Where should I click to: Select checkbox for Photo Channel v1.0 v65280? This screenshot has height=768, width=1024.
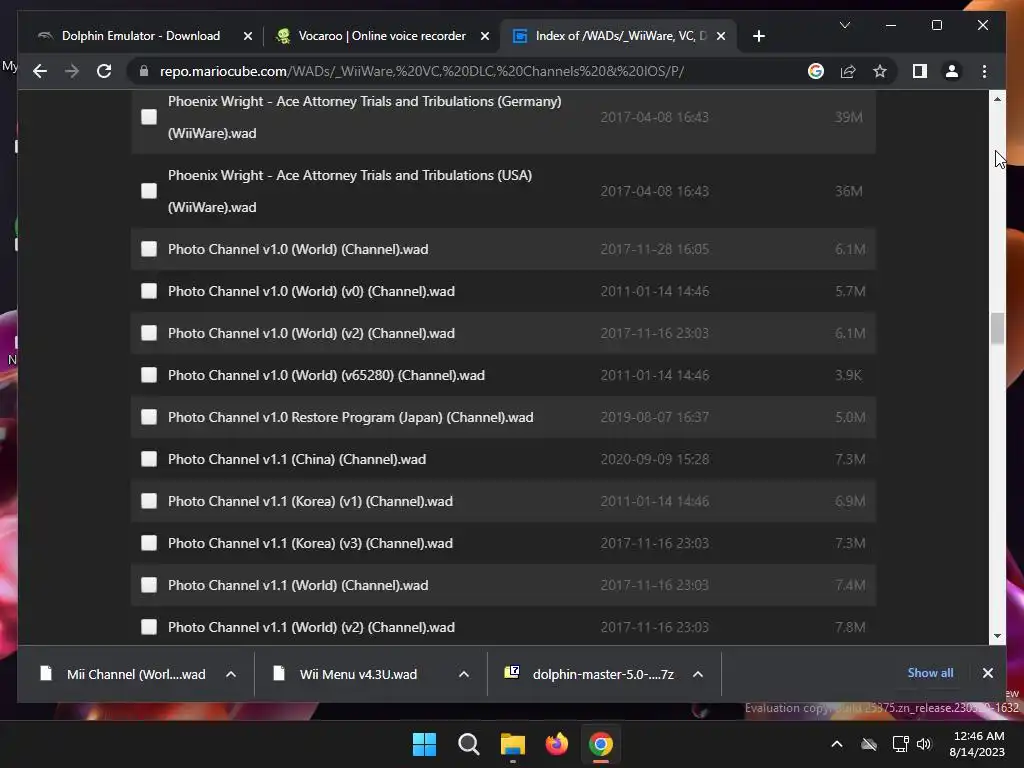(x=149, y=375)
